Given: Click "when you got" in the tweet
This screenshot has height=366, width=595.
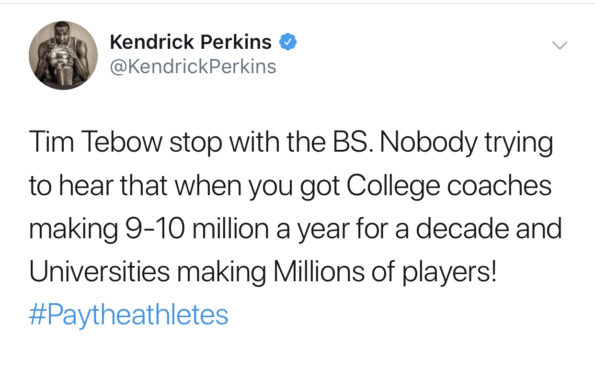Looking at the screenshot, I should [257, 187].
